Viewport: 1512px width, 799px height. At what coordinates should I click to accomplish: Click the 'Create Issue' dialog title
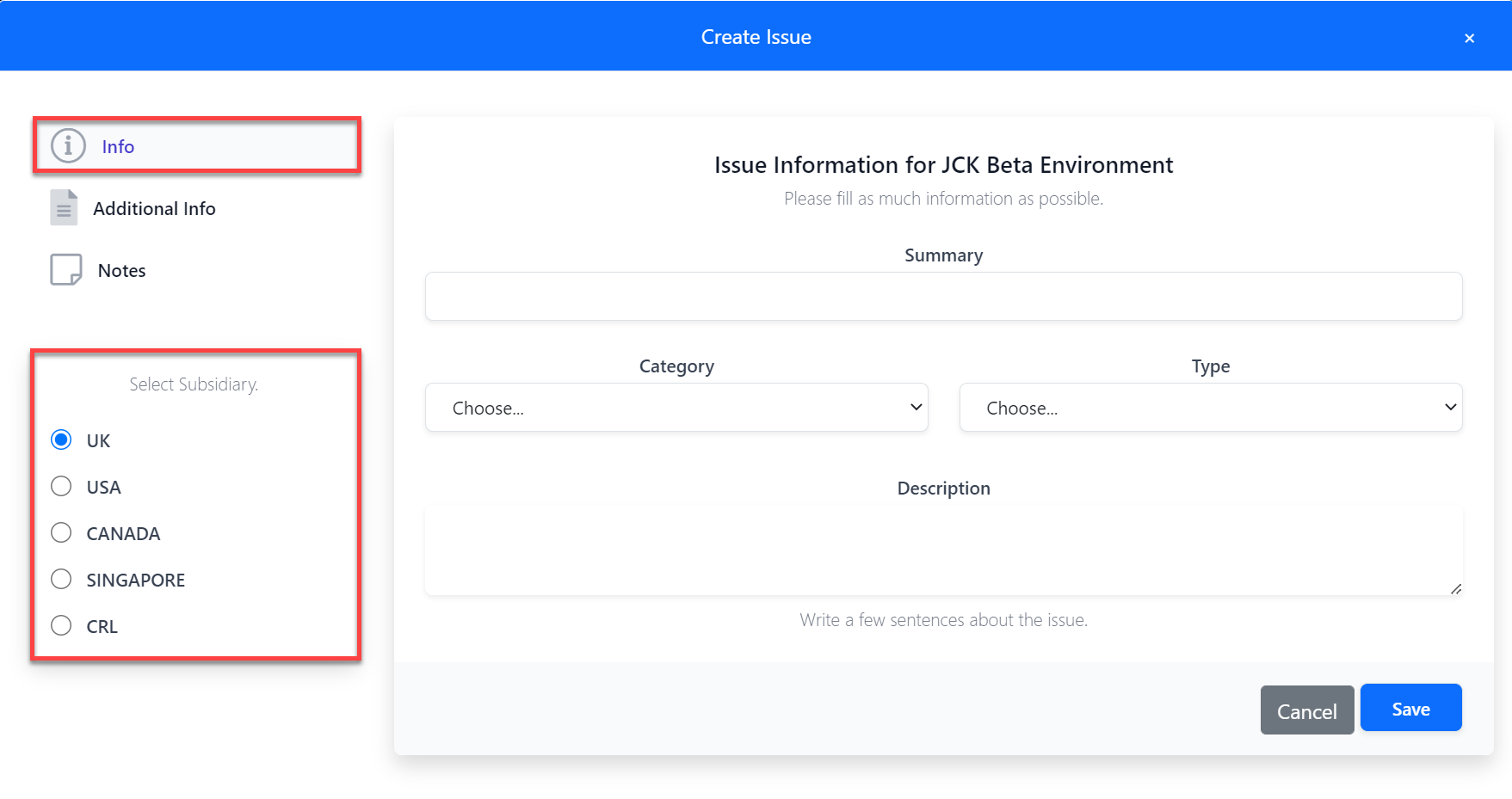tap(756, 37)
